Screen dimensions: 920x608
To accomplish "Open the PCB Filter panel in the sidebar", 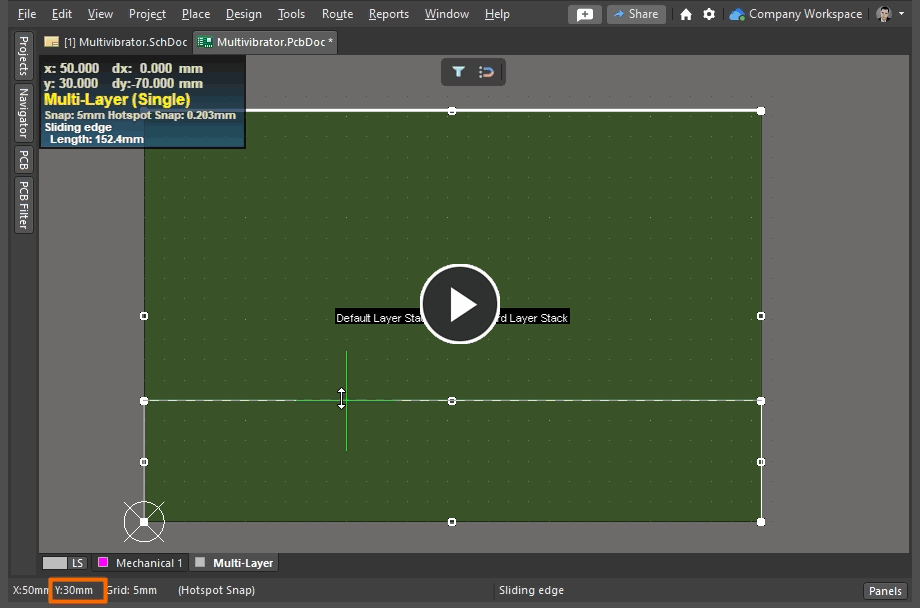I will click(x=22, y=207).
